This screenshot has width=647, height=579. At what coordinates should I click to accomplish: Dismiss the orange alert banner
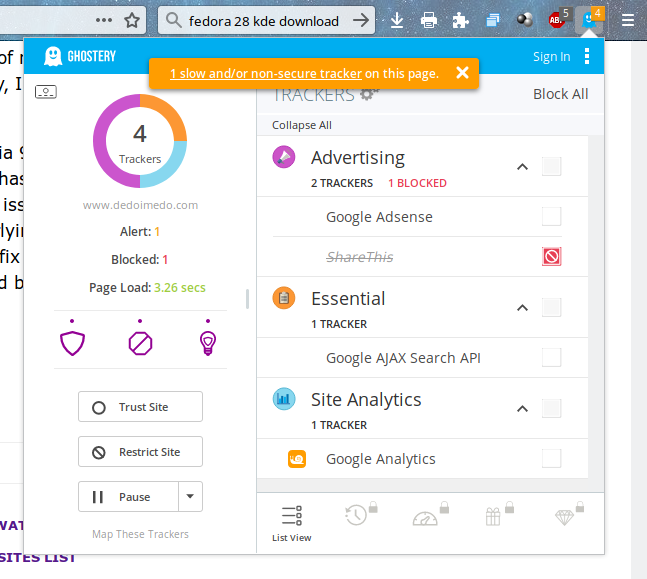click(x=463, y=73)
